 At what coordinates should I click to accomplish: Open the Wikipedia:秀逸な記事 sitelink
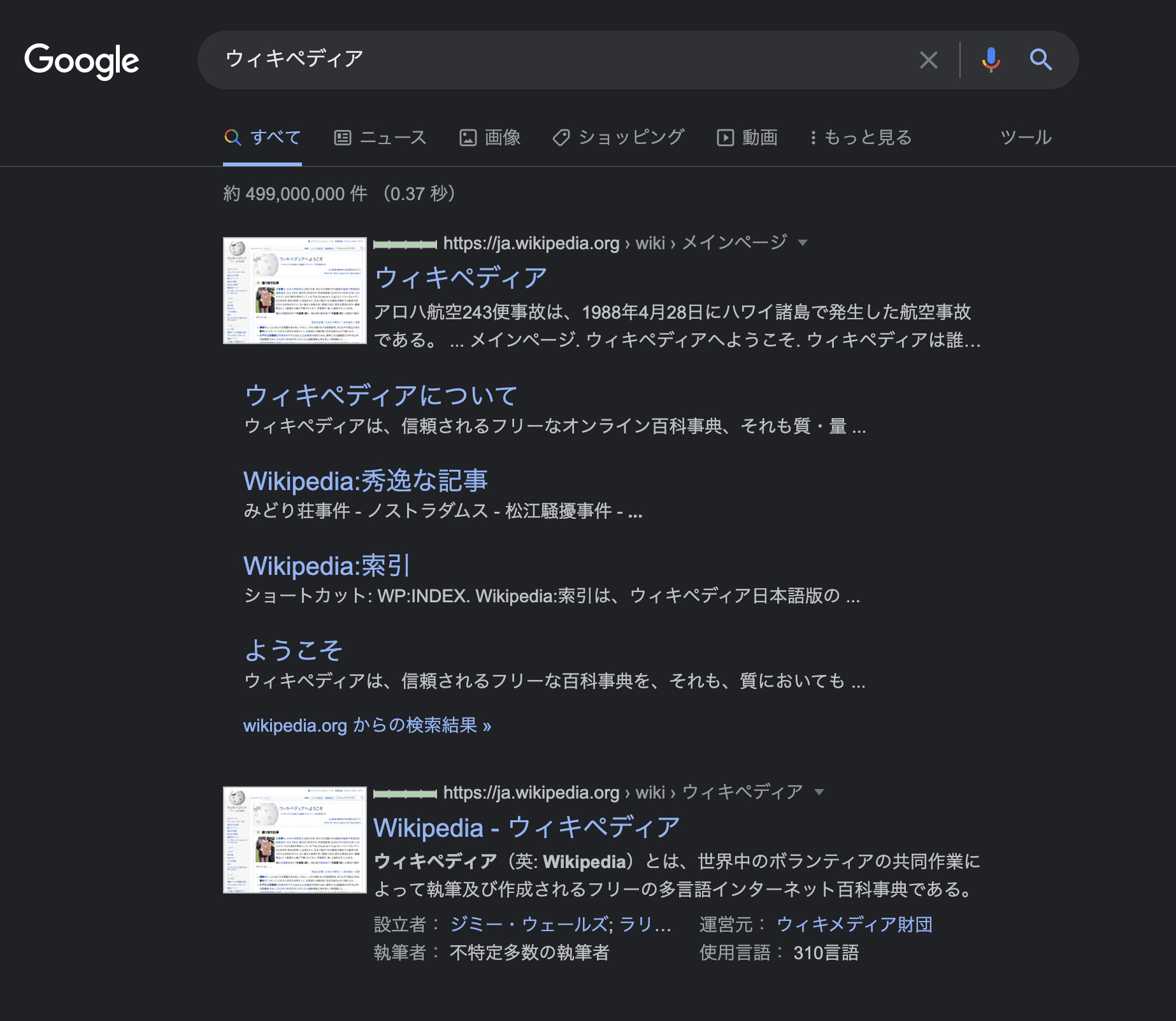click(366, 481)
